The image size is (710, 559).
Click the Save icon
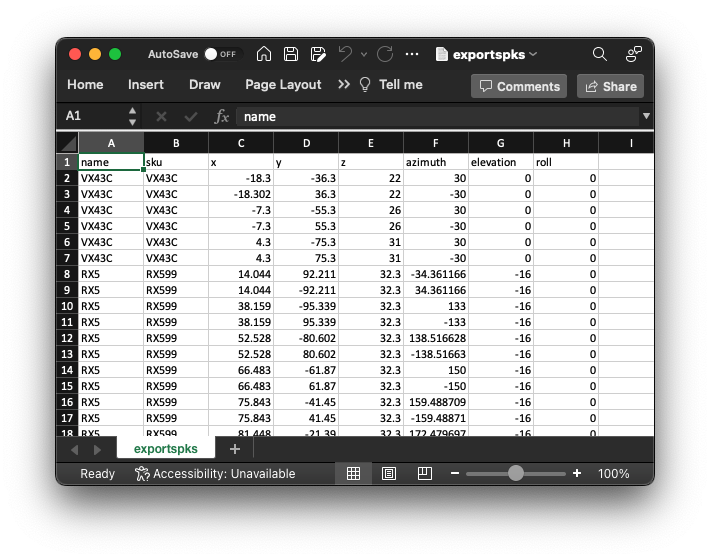tap(291, 54)
